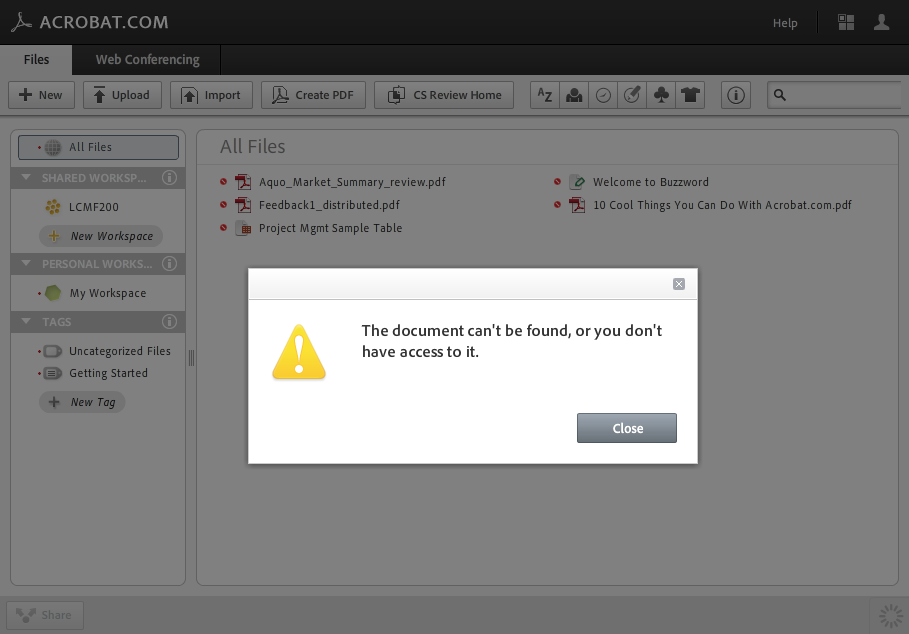This screenshot has width=909, height=634.
Task: Open the Help menu
Action: tap(785, 23)
